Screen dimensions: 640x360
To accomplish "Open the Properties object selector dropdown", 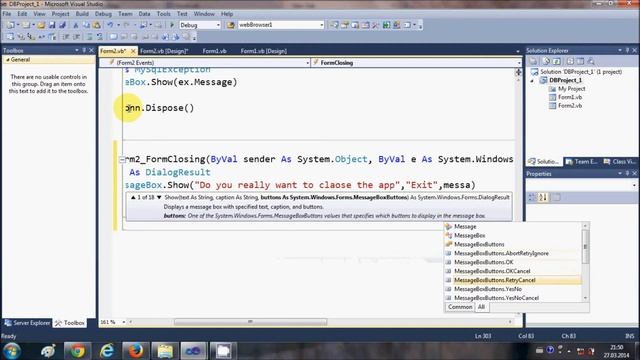I will [x=634, y=185].
